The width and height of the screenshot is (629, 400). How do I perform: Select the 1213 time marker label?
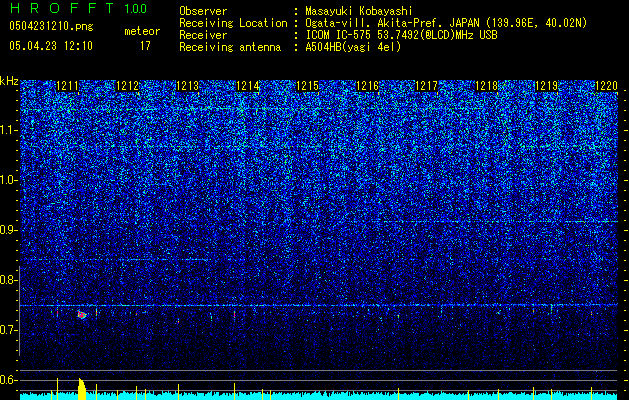pos(187,86)
